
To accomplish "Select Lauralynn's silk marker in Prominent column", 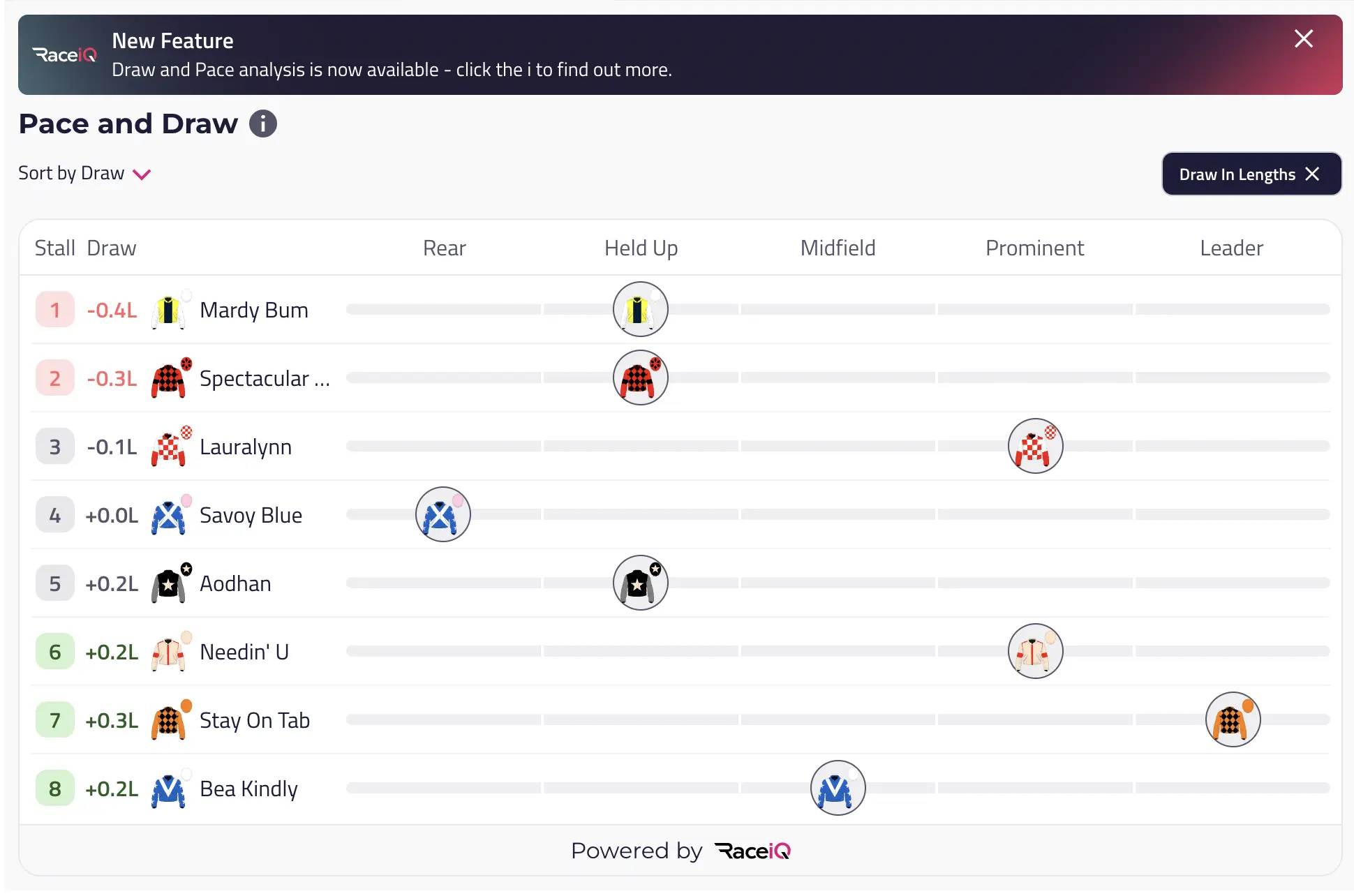I will 1035,446.
